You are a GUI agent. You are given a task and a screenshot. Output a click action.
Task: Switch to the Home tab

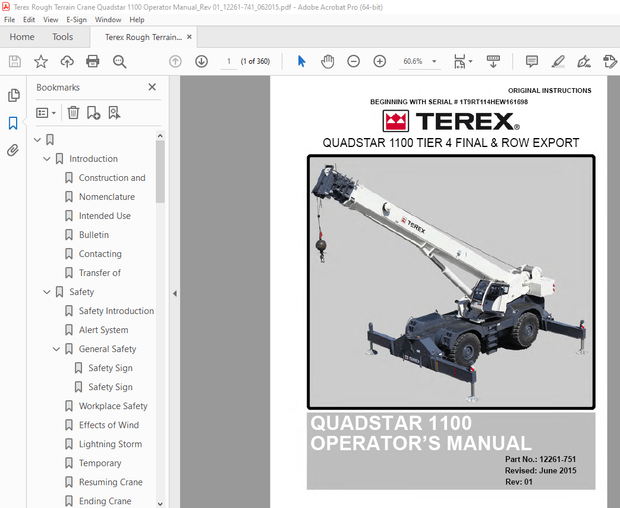(x=22, y=37)
